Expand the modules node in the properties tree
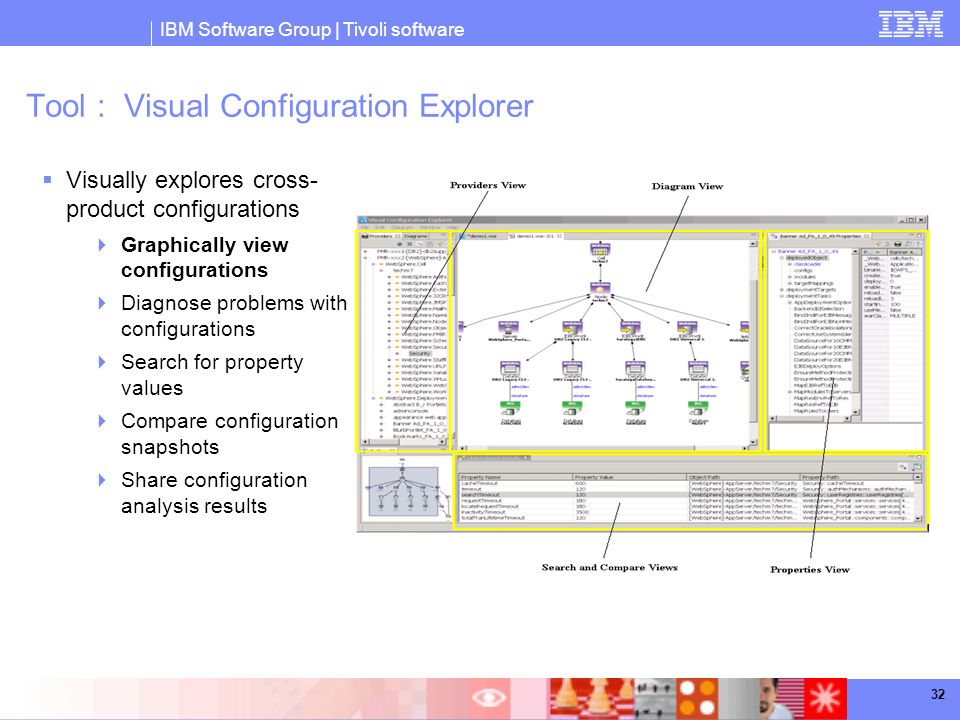 point(790,277)
